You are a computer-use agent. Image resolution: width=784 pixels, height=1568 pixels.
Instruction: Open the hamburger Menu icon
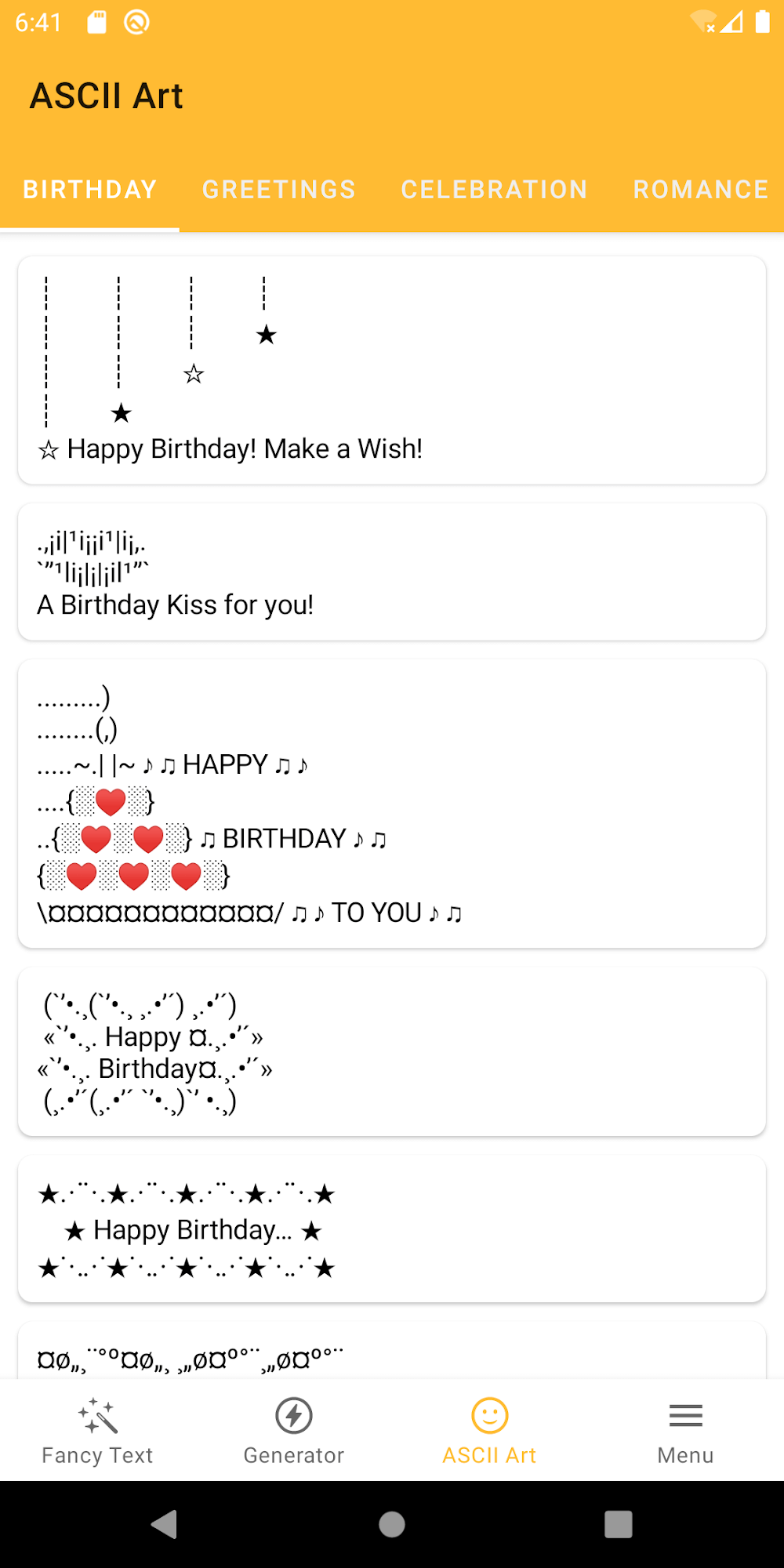click(686, 1416)
